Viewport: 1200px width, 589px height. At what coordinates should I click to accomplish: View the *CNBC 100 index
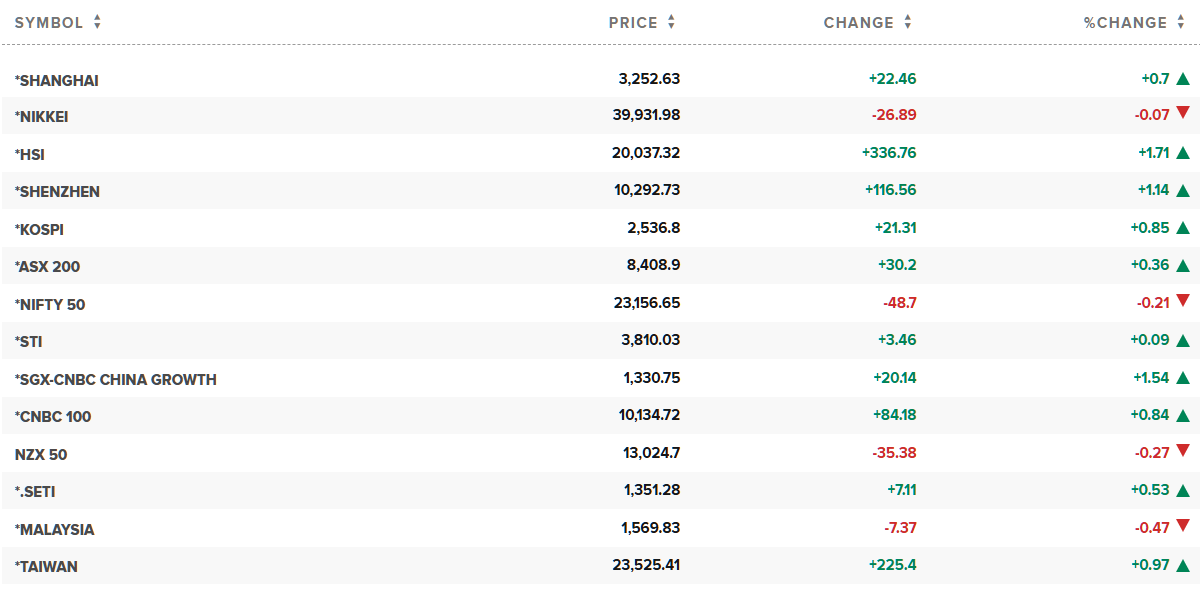(52, 417)
